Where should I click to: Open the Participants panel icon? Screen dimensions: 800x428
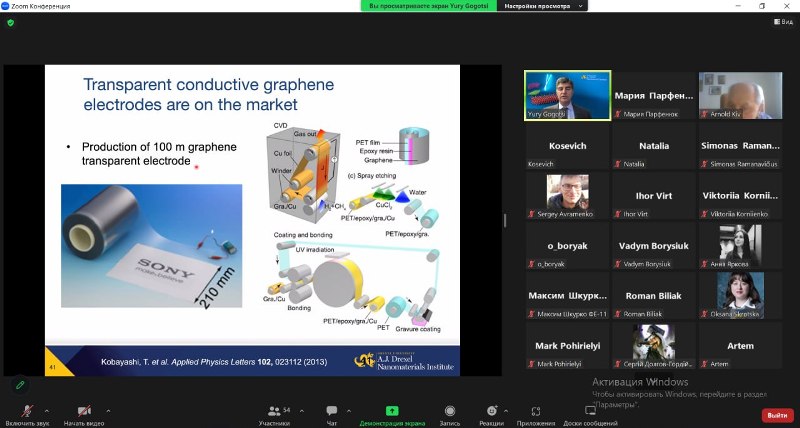274,411
